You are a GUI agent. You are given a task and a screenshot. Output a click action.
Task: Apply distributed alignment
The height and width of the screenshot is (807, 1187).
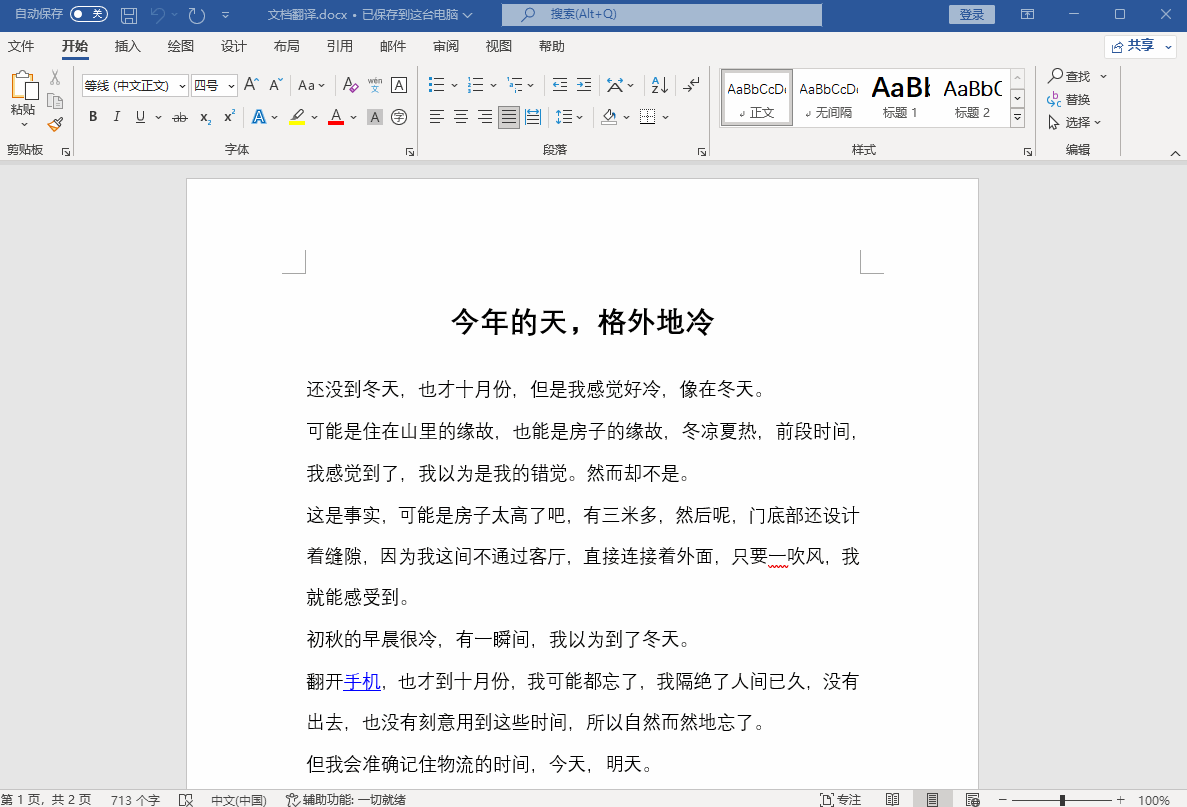(x=533, y=117)
